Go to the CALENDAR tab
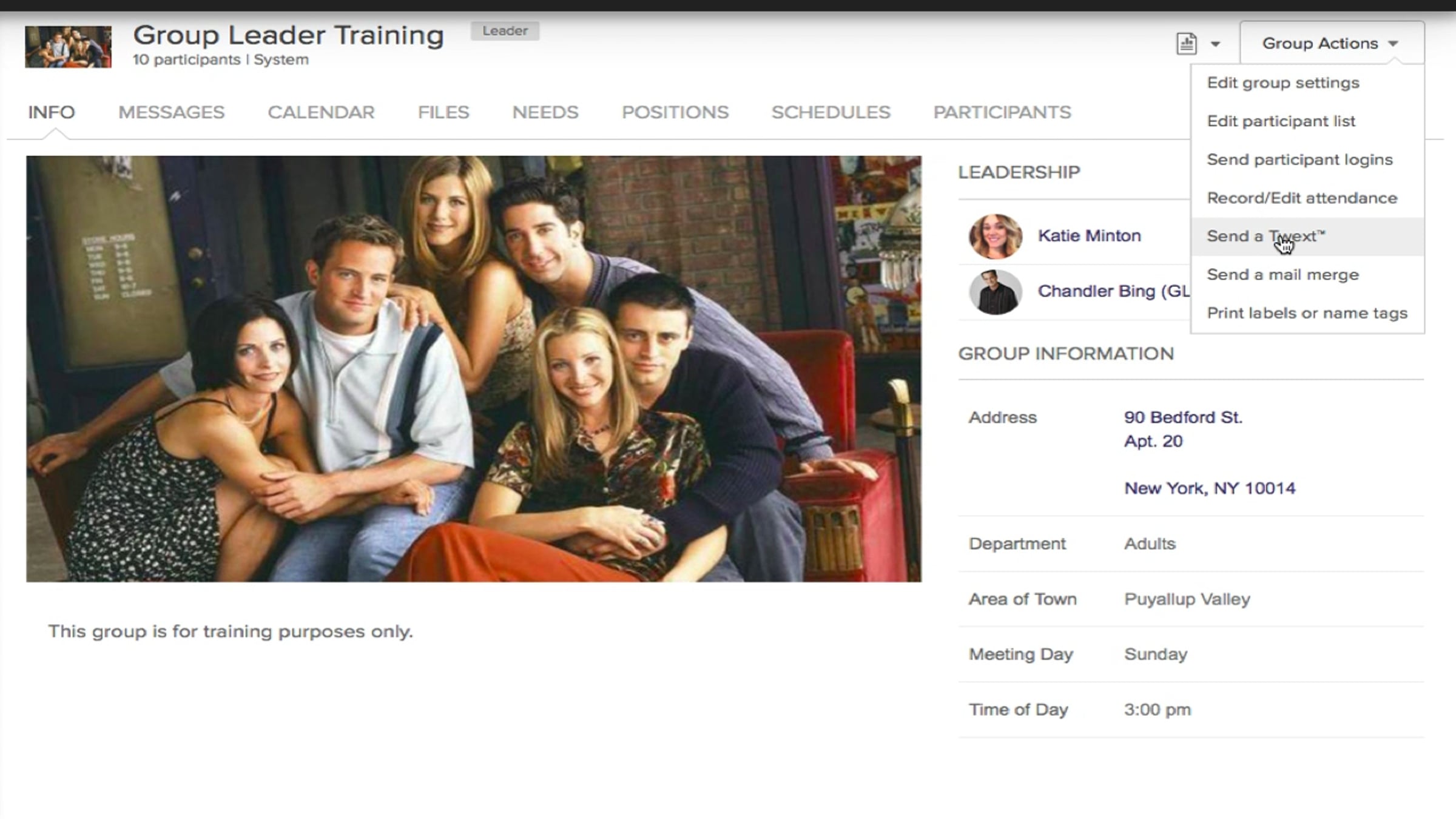 321,112
